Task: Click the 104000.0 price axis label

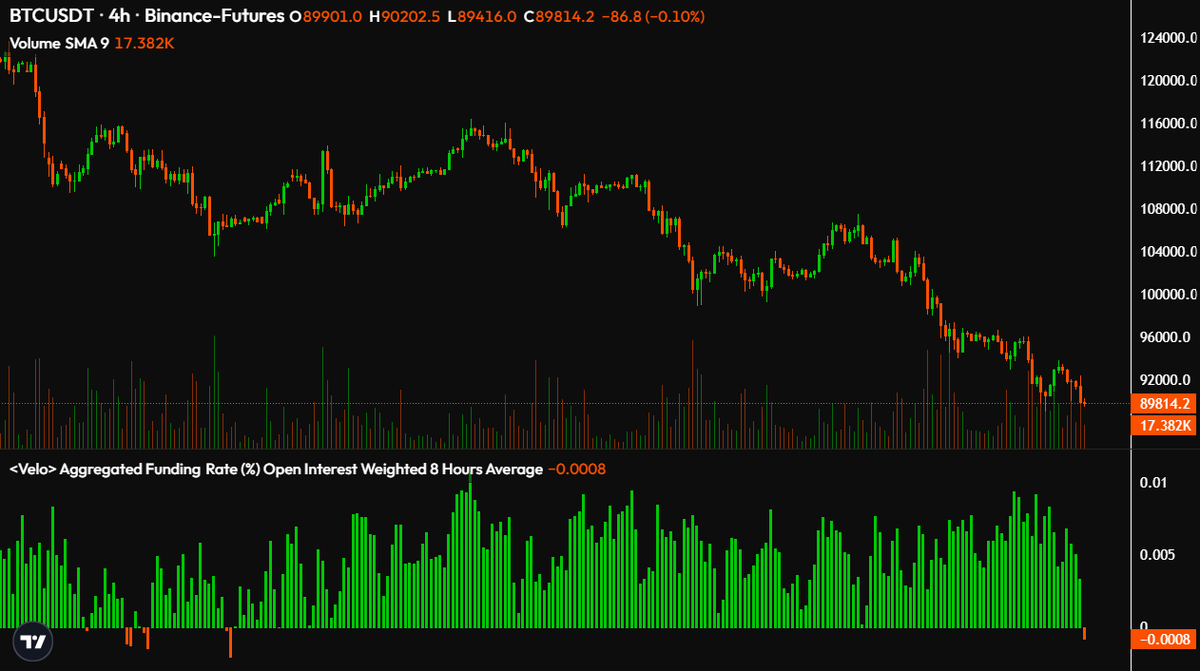Action: pyautogui.click(x=1166, y=252)
